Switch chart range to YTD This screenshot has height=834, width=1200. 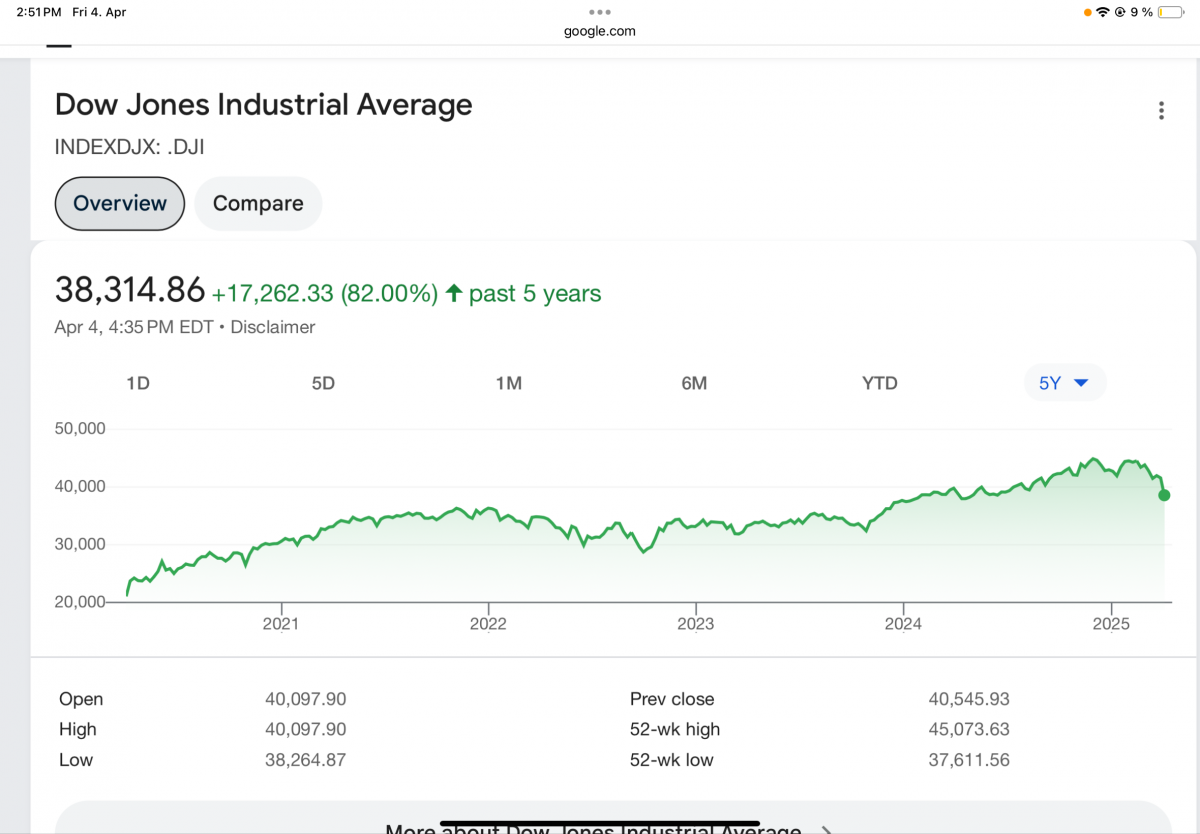(x=880, y=383)
